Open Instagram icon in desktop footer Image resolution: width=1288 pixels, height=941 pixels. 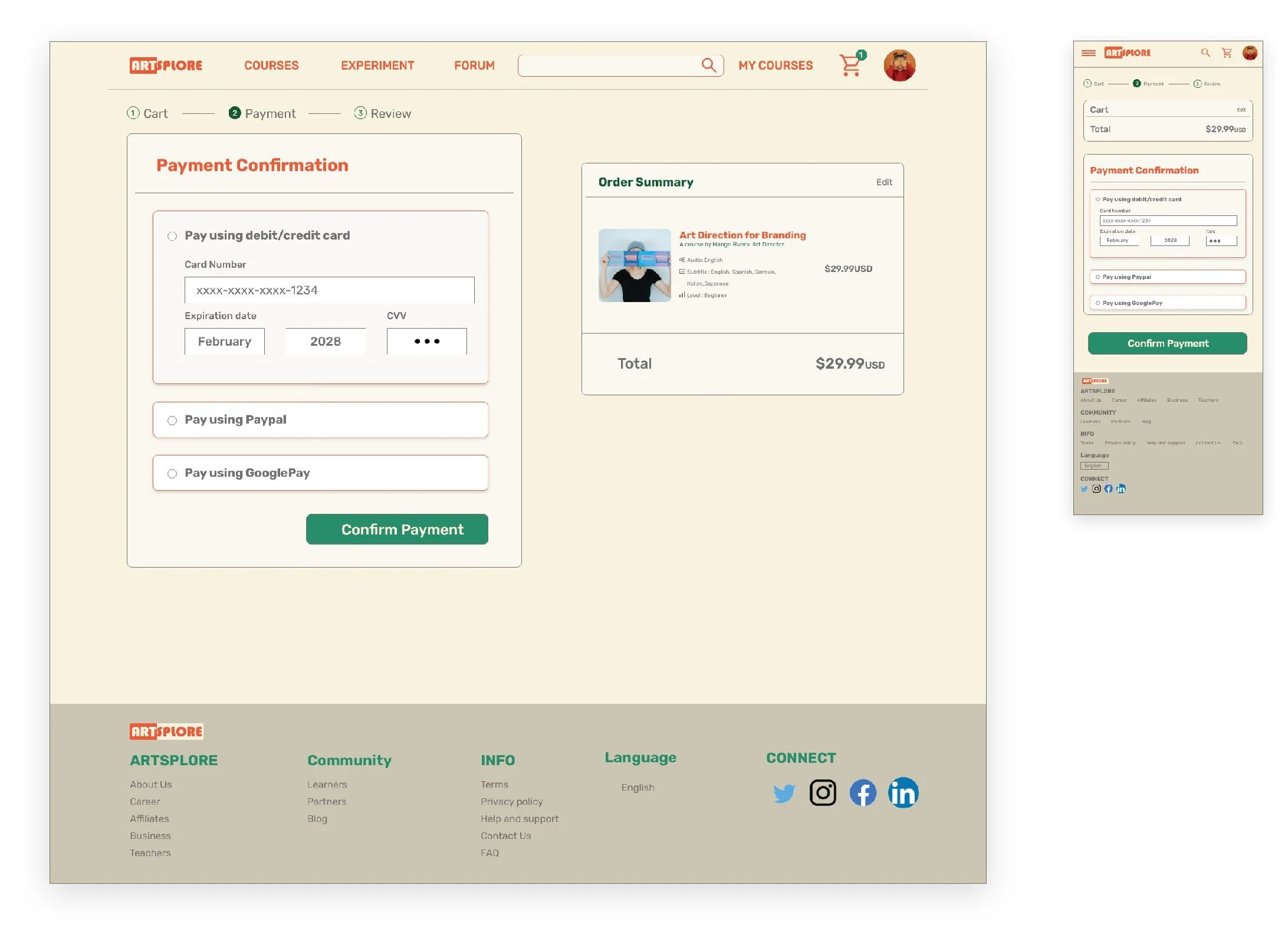pyautogui.click(x=823, y=792)
